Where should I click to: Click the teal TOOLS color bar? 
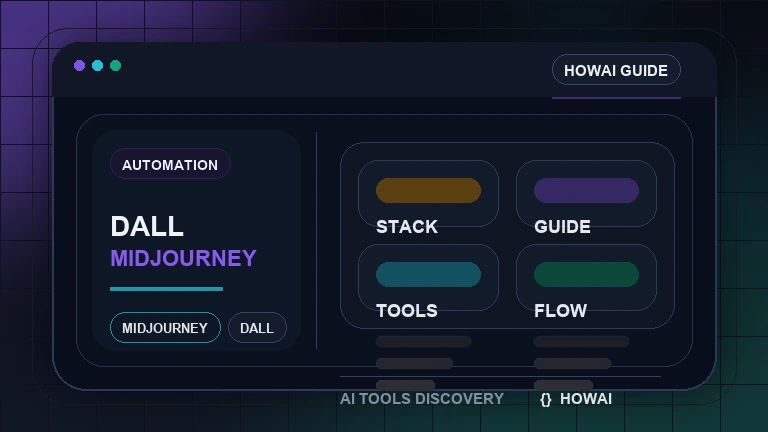coord(429,274)
